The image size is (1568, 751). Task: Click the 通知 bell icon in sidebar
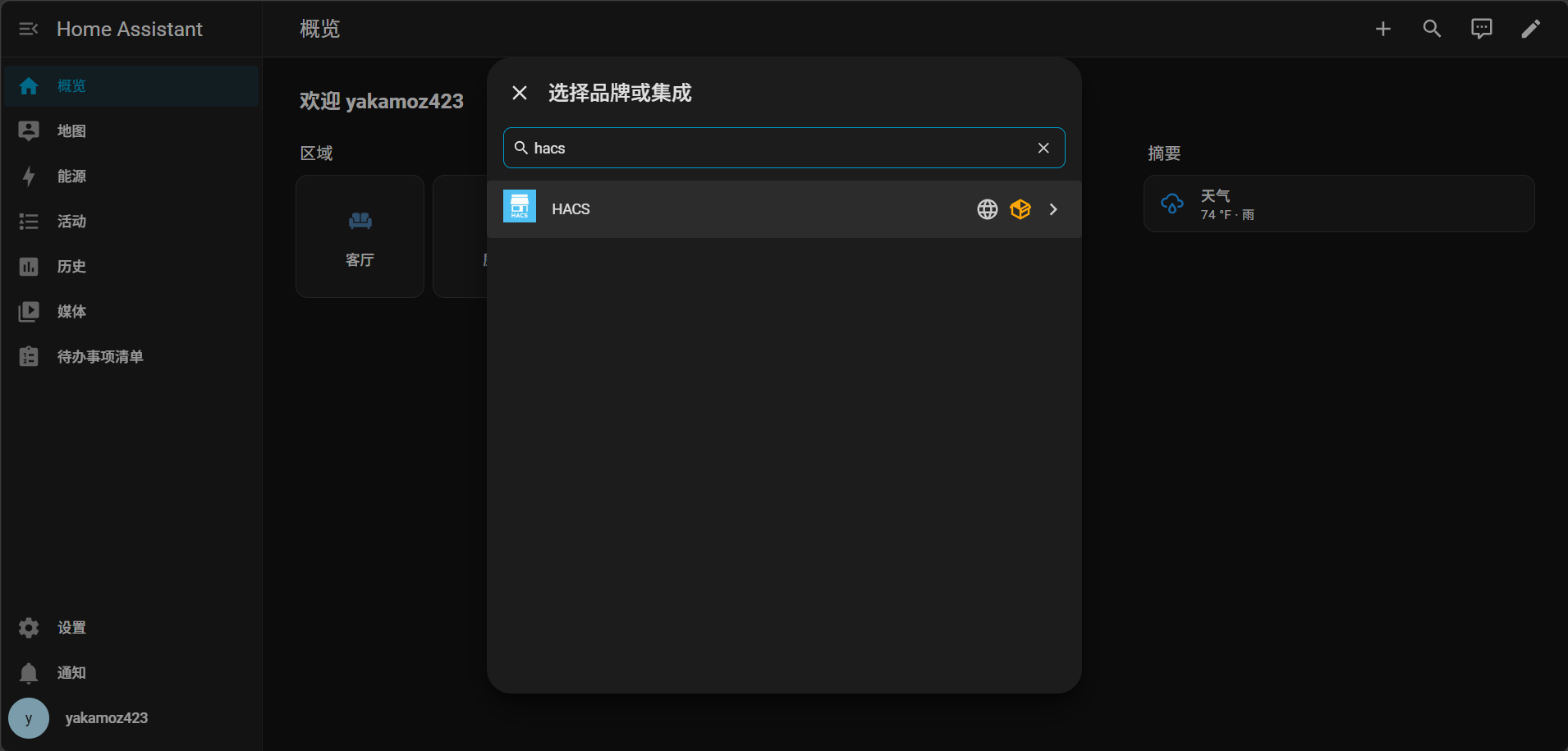pyautogui.click(x=29, y=673)
